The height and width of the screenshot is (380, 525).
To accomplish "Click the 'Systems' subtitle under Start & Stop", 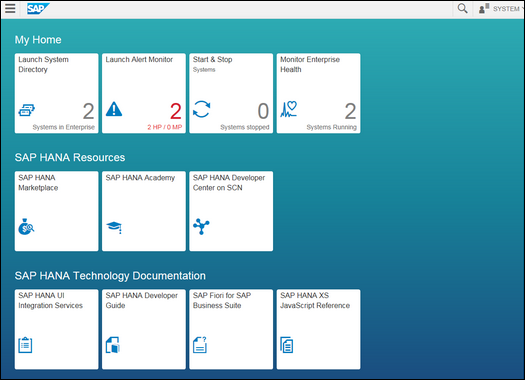I will pos(204,70).
